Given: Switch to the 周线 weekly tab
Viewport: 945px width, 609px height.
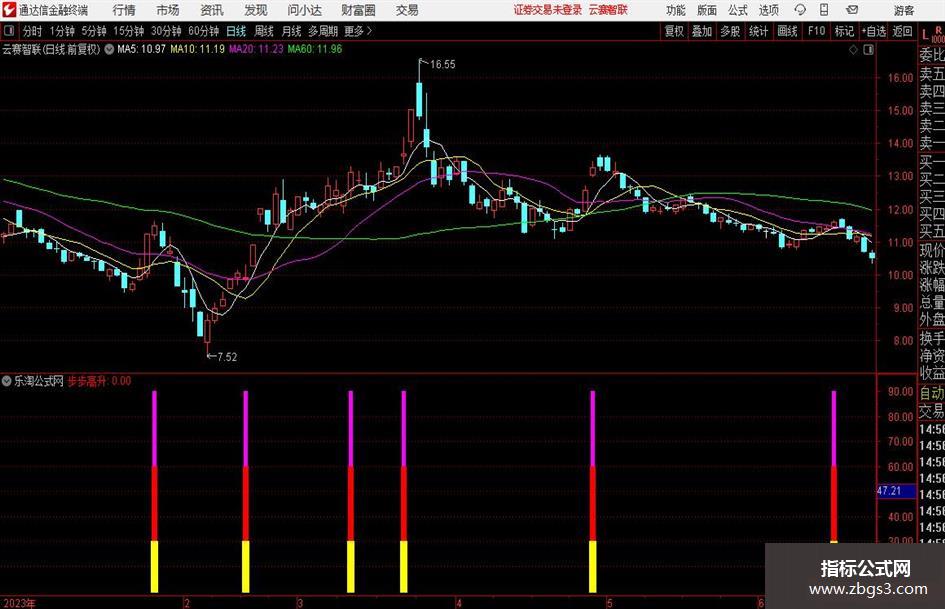Looking at the screenshot, I should (x=263, y=31).
